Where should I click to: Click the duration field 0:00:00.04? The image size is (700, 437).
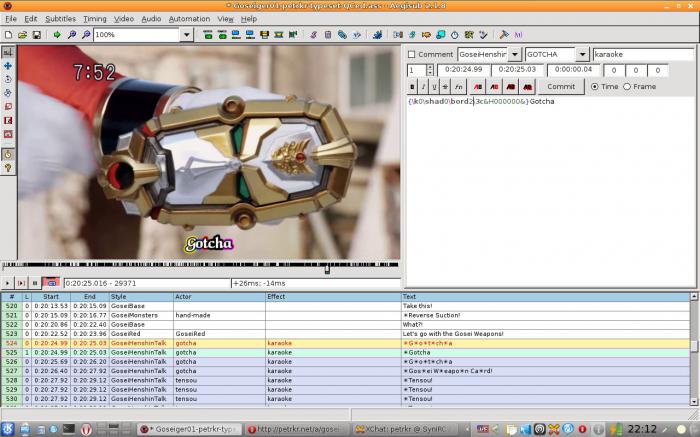pos(573,70)
